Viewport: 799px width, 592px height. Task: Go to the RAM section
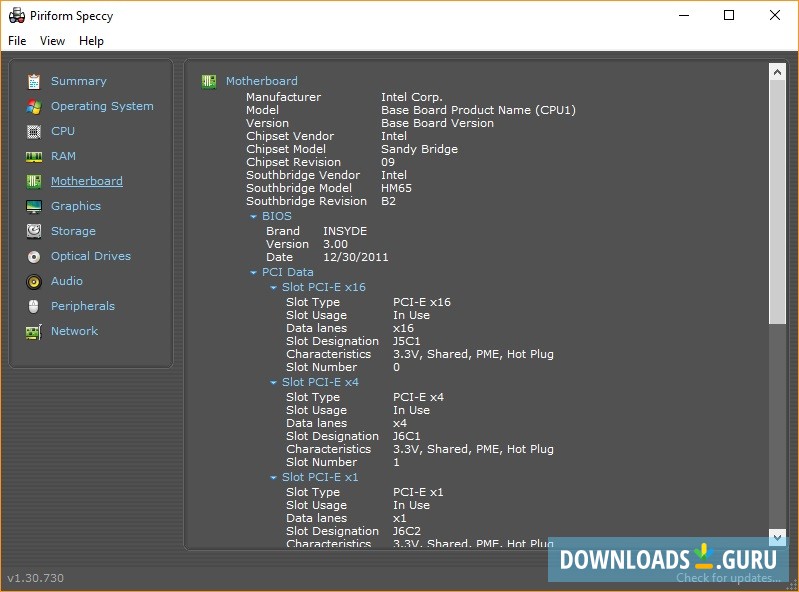click(63, 156)
